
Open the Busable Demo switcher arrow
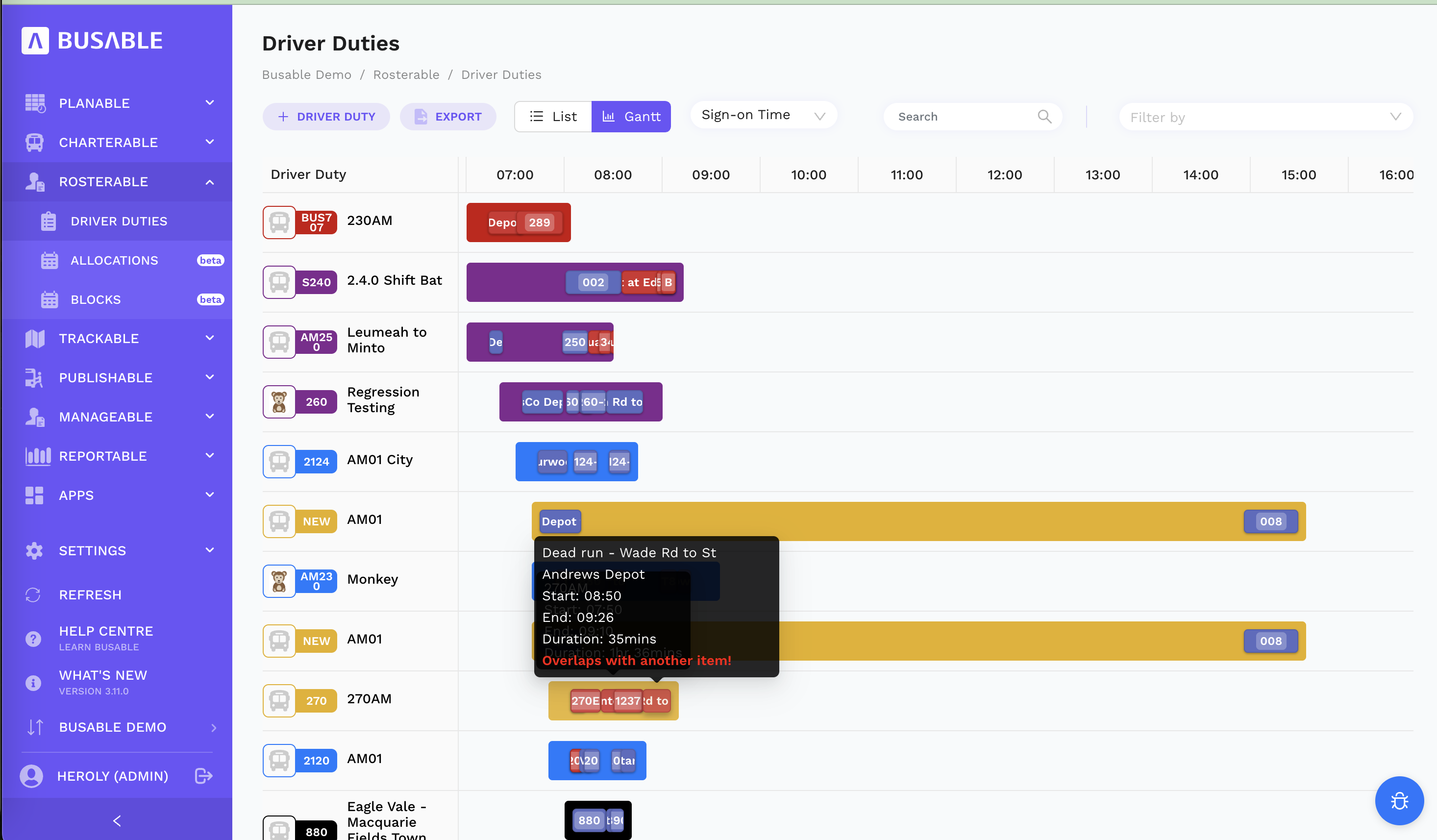click(x=213, y=728)
